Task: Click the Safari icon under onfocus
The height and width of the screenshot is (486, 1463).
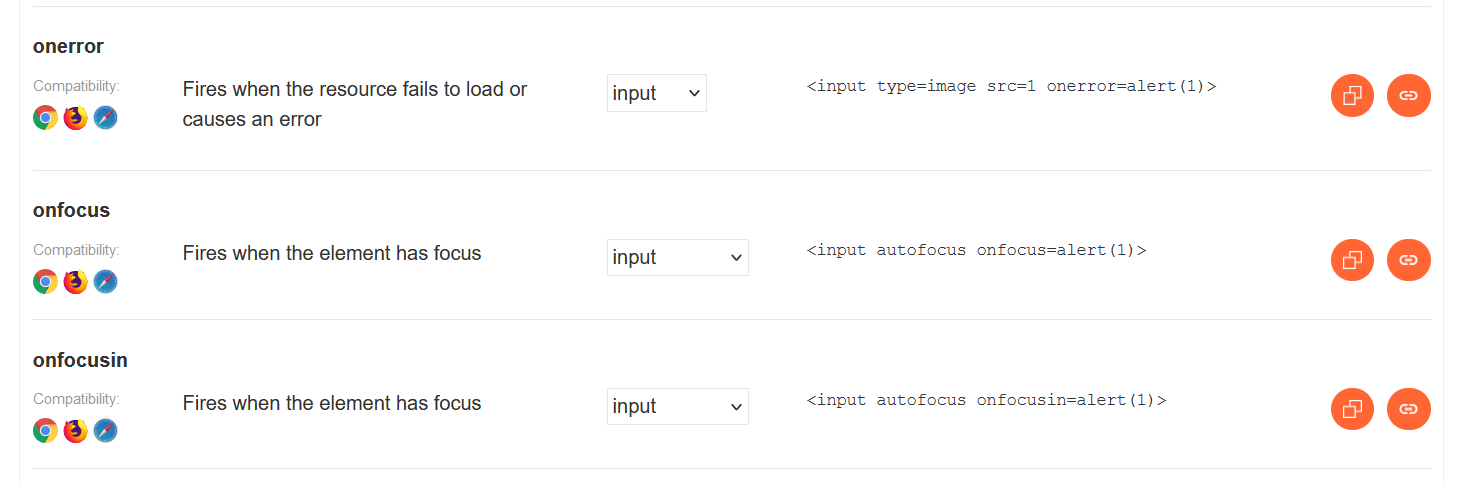Action: click(x=105, y=282)
